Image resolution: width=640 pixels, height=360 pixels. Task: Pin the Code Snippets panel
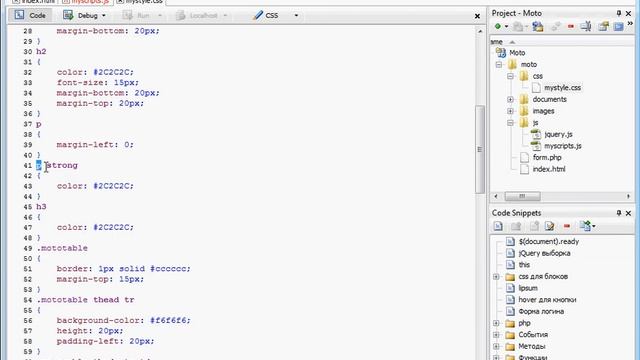coord(619,213)
